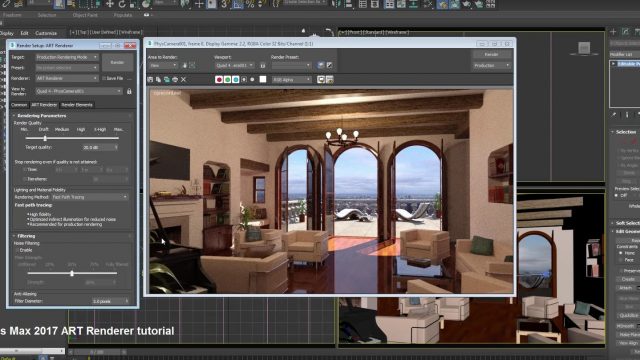Open the Rendering Method dropdown
The image size is (640, 360).
tap(90, 197)
